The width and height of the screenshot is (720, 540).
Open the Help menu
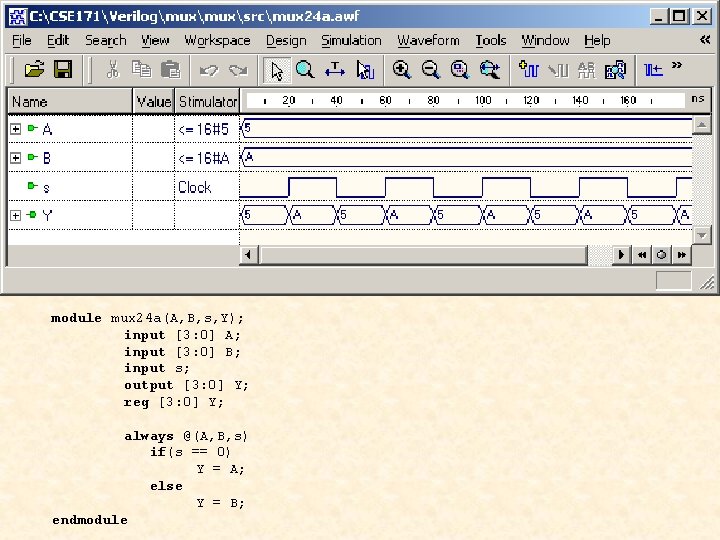(x=597, y=40)
